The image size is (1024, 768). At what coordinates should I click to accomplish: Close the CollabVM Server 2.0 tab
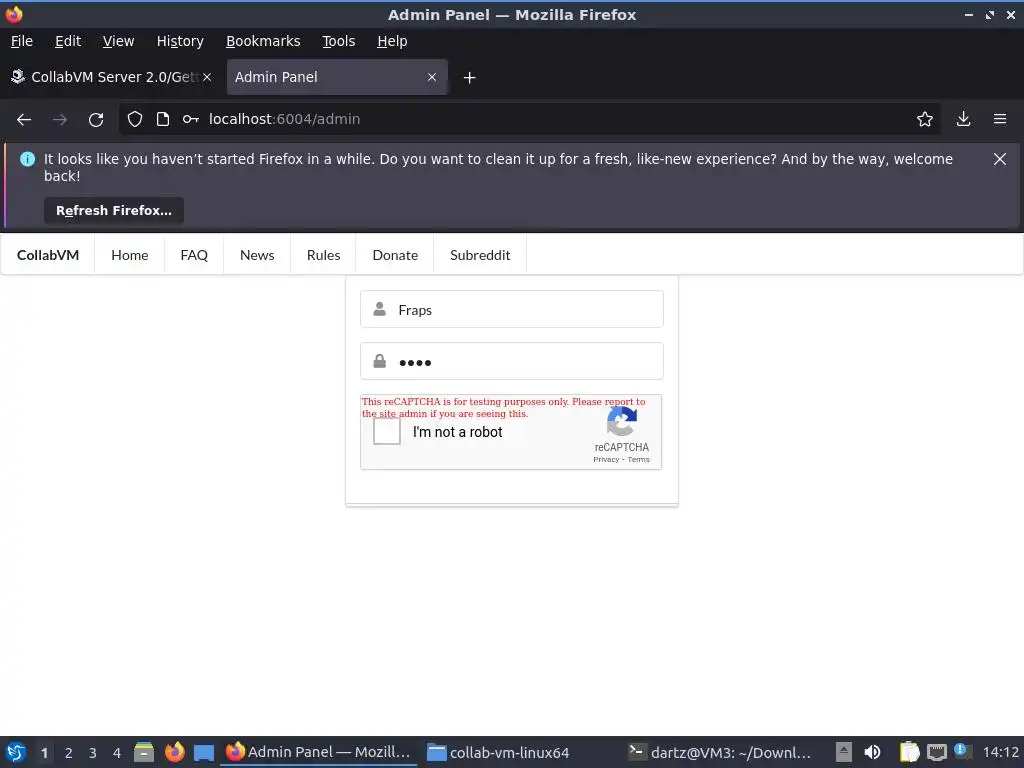click(x=207, y=77)
